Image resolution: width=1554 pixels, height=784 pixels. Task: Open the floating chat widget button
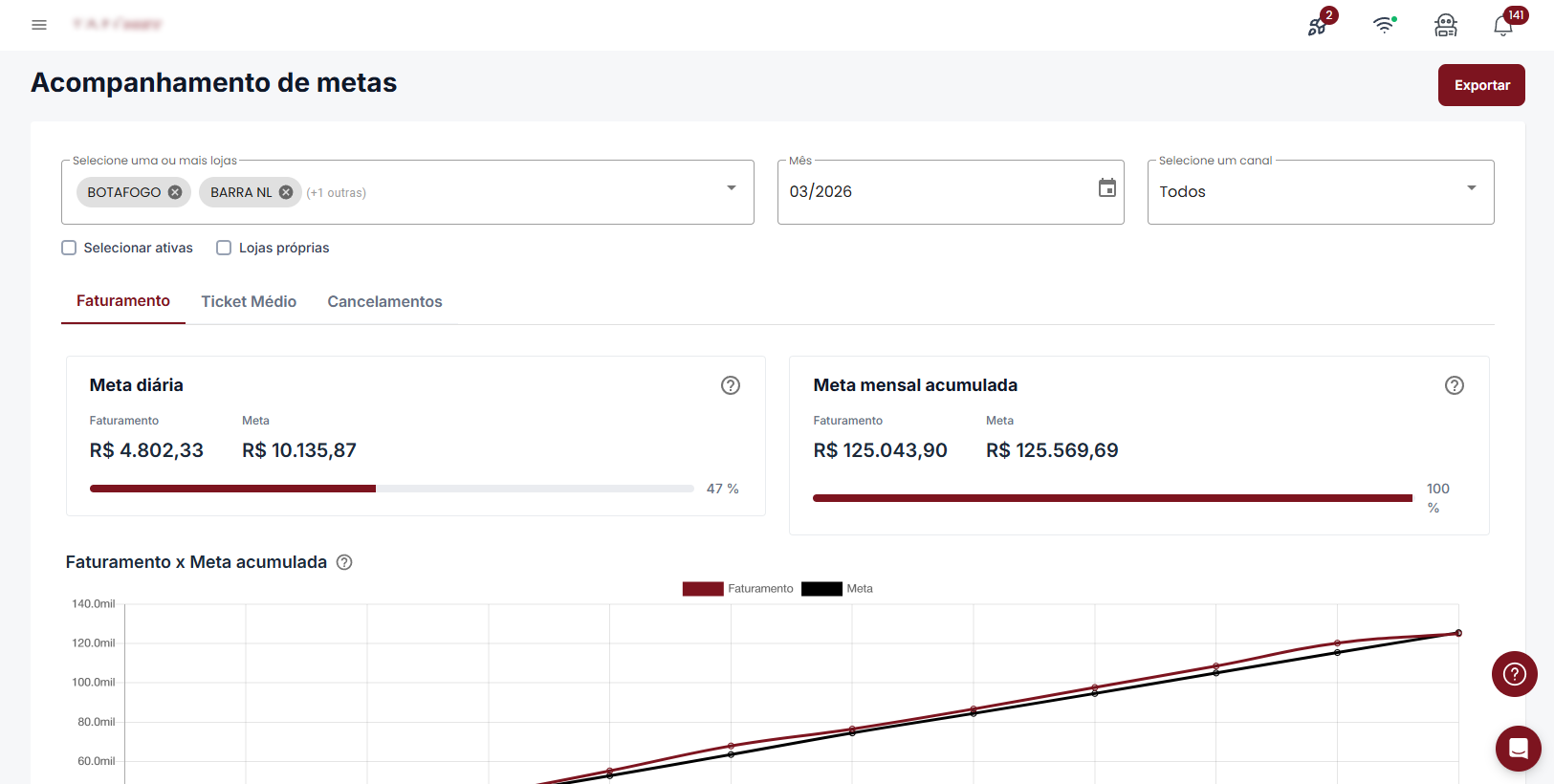point(1518,749)
